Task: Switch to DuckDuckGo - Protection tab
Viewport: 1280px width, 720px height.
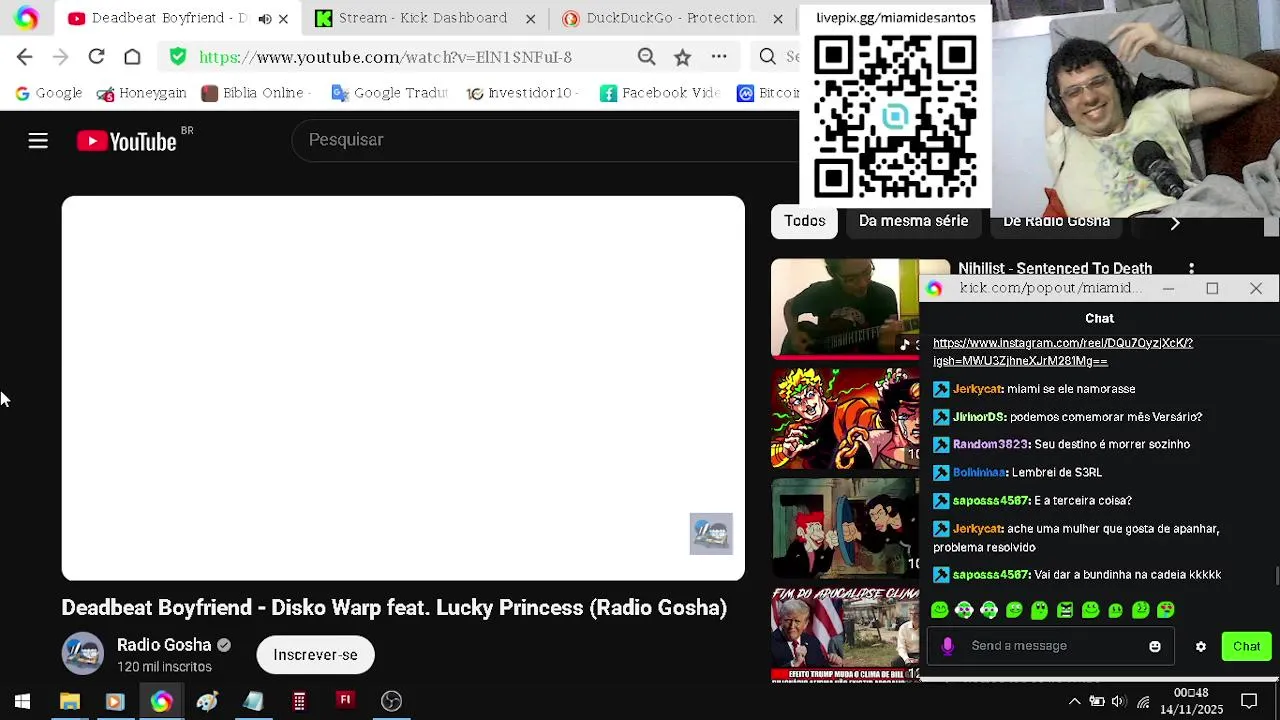Action: point(671,18)
